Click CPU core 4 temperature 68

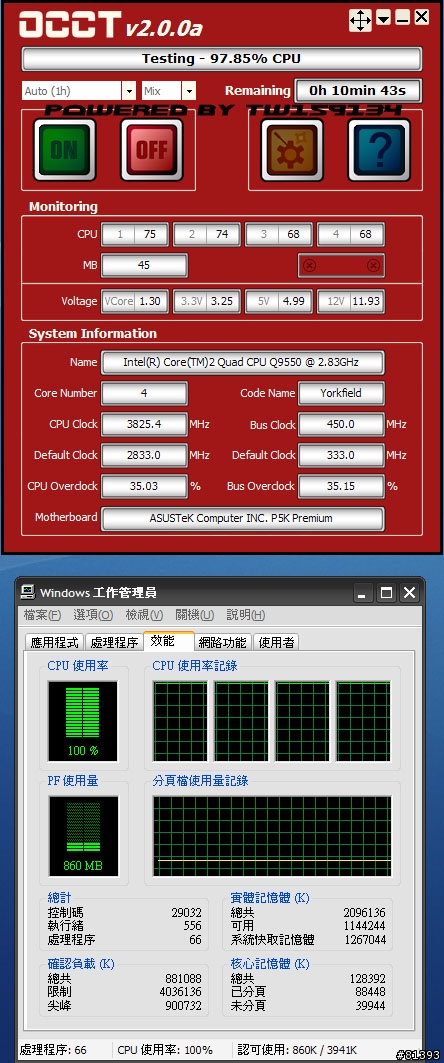[351, 235]
